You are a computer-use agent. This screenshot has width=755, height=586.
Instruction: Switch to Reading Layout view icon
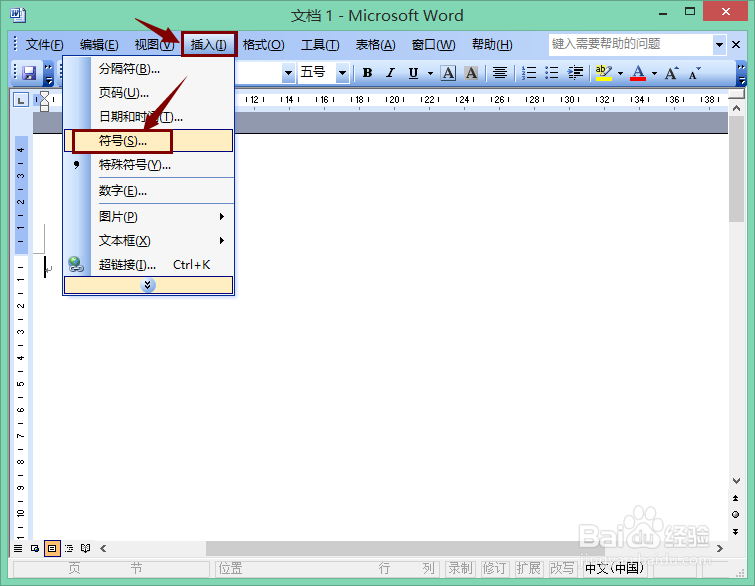[x=86, y=548]
